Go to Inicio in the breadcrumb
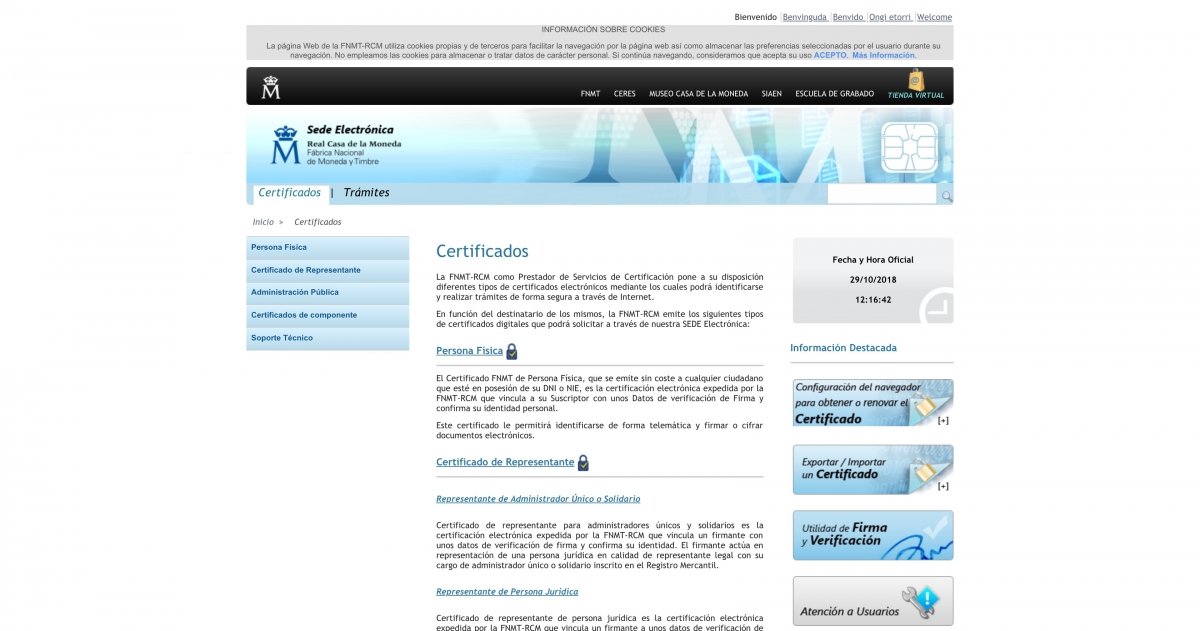Screen dimensions: 1200x631 pos(263,222)
